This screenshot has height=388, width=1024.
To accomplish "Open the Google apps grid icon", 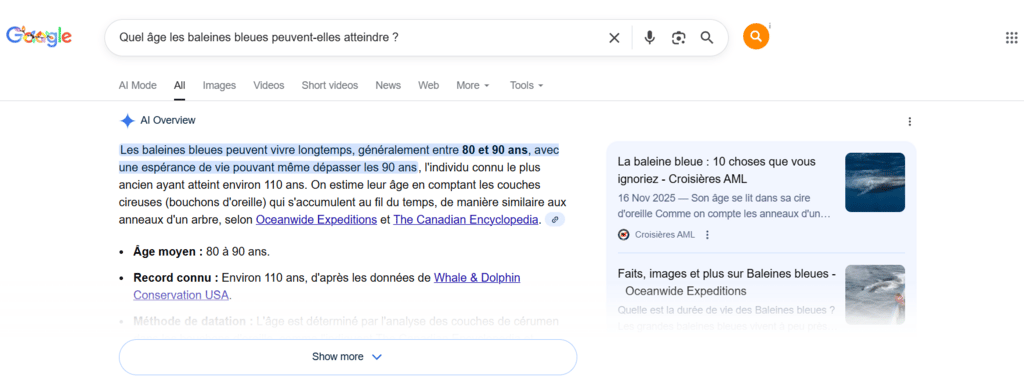I will click(x=1011, y=38).
